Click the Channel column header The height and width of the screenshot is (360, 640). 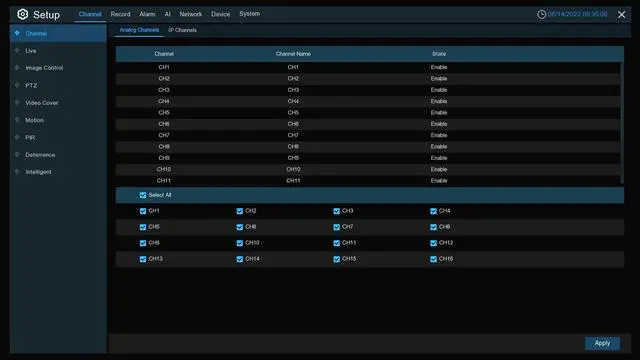[164, 54]
